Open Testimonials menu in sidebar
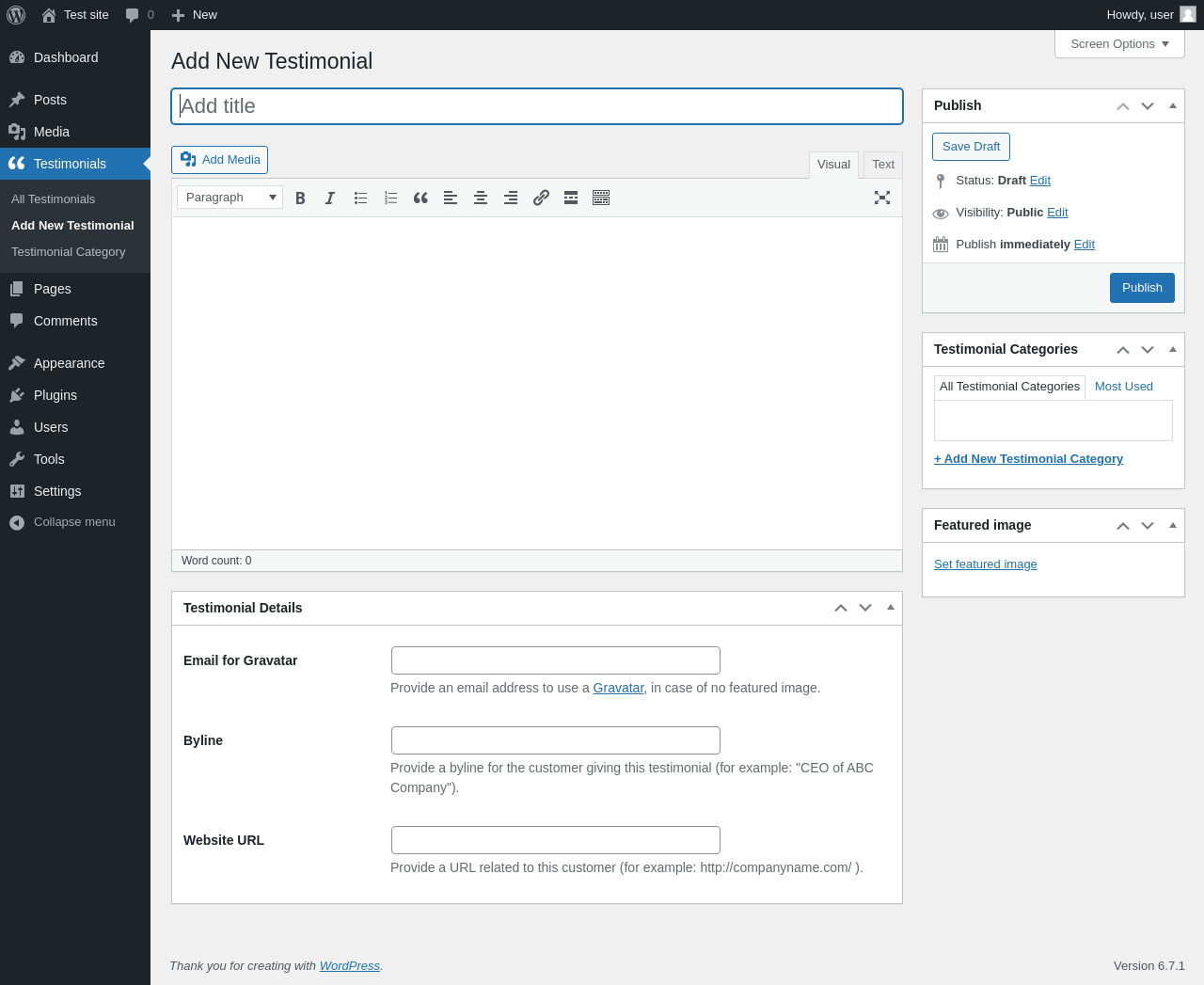This screenshot has height=985, width=1204. click(x=75, y=164)
